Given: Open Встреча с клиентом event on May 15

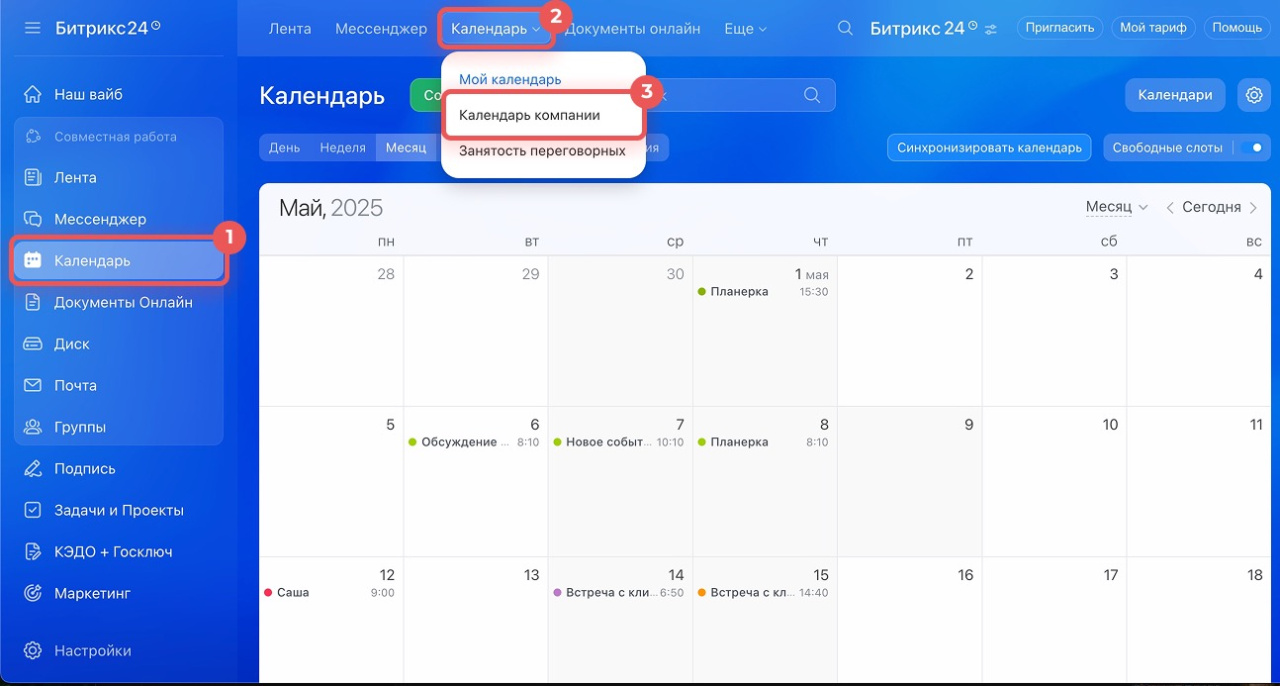Looking at the screenshot, I should [x=765, y=593].
